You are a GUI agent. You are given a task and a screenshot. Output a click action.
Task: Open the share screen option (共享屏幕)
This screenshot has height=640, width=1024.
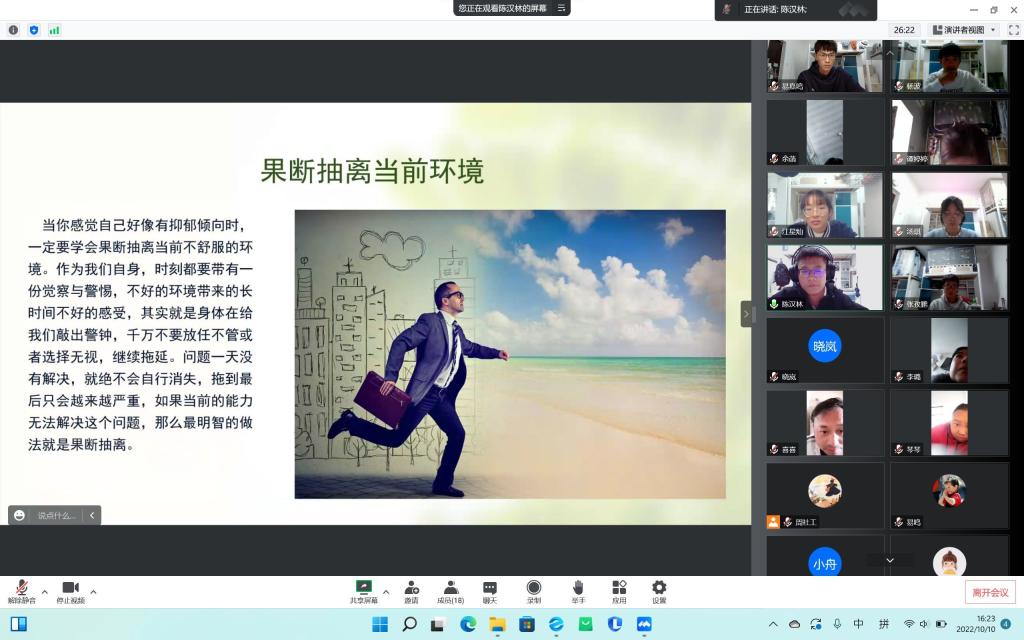pos(364,590)
